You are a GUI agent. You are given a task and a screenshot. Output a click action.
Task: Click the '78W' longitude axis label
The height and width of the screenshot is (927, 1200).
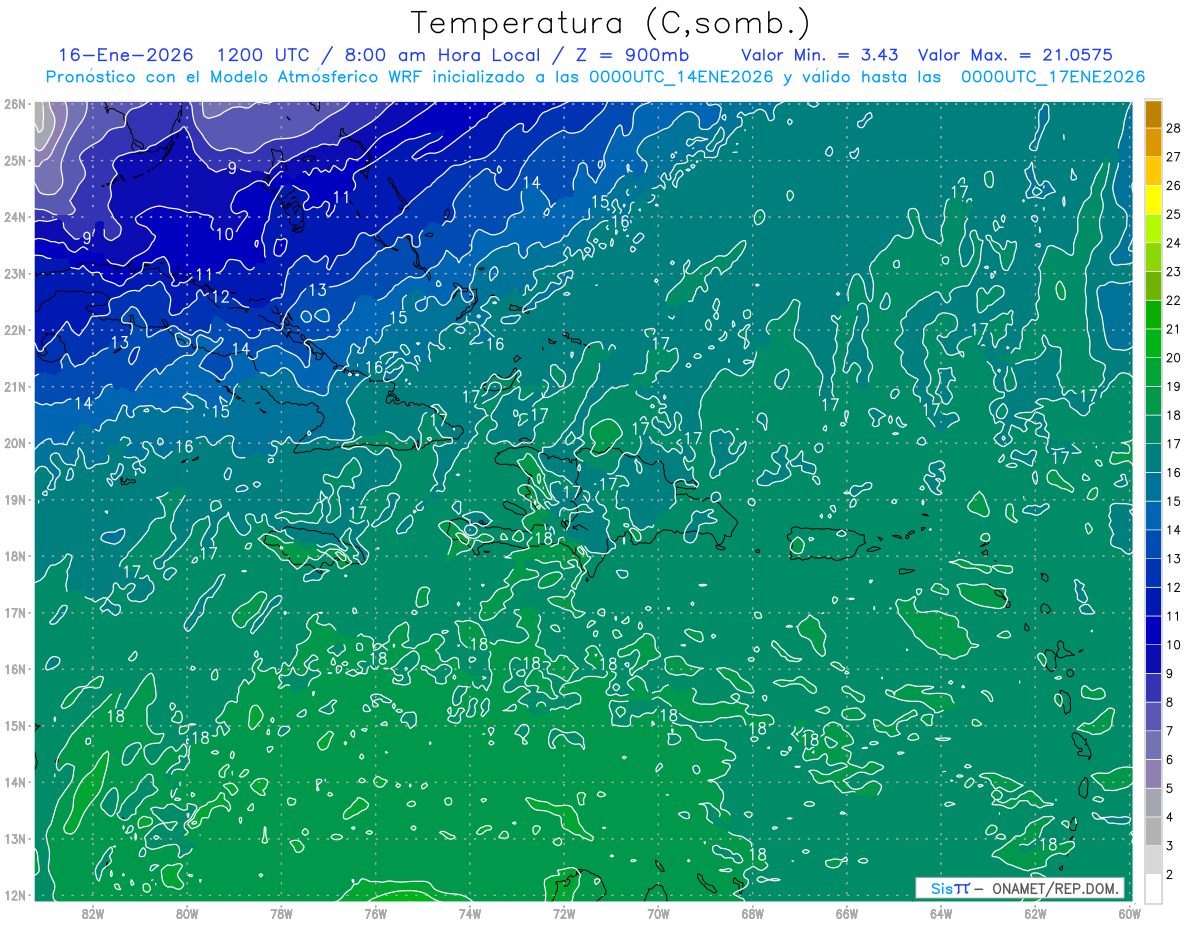click(x=281, y=913)
